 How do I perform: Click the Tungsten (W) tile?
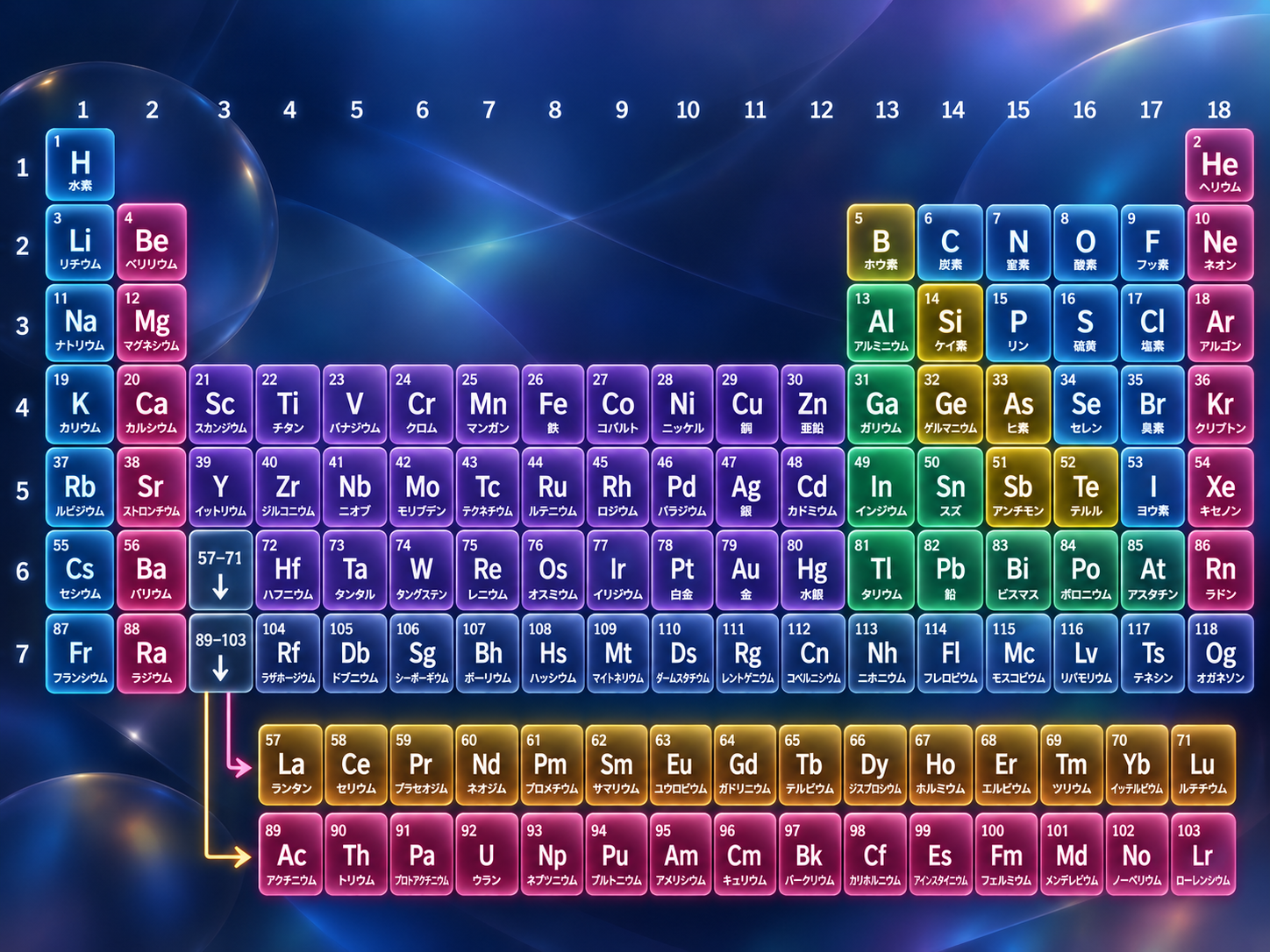pyautogui.click(x=421, y=570)
